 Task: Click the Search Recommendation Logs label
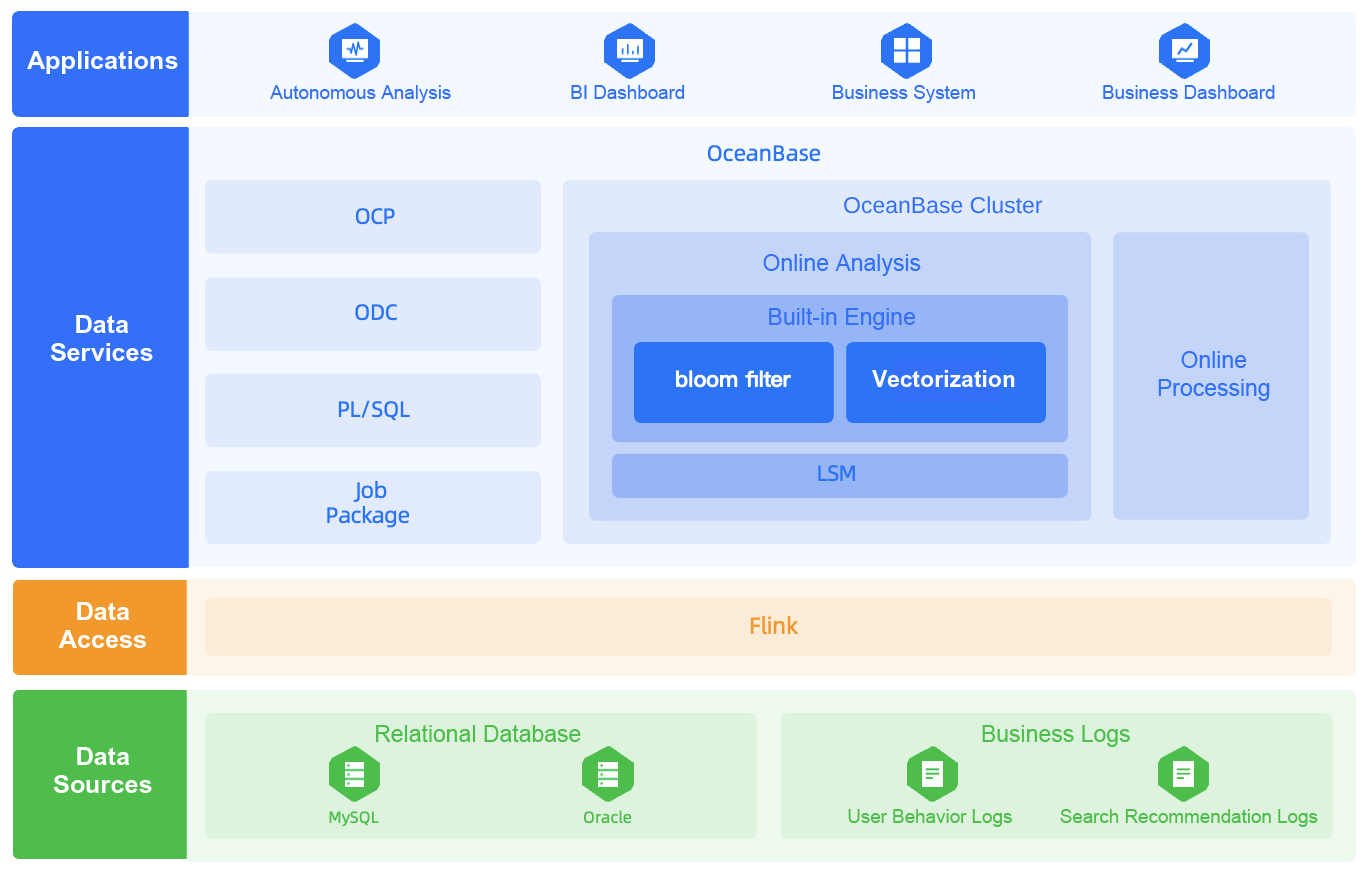point(1189,817)
